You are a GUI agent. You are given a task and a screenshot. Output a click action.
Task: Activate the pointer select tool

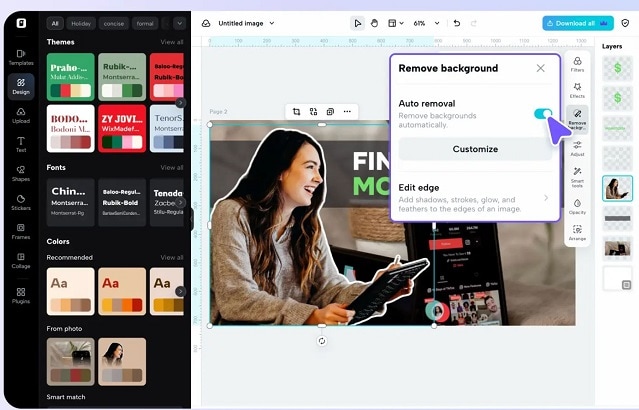click(x=357, y=23)
